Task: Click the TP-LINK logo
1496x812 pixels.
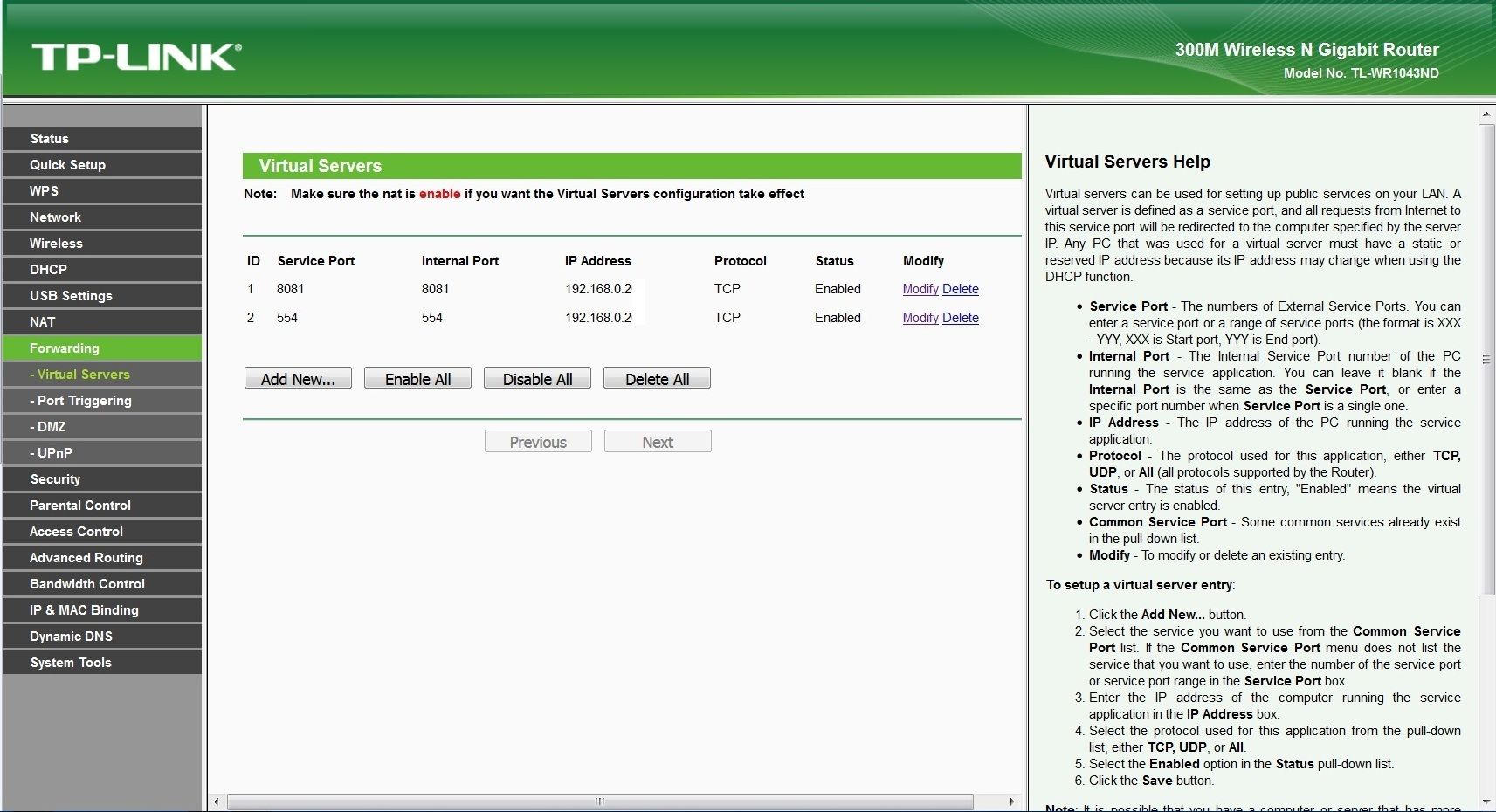Action: coord(136,57)
